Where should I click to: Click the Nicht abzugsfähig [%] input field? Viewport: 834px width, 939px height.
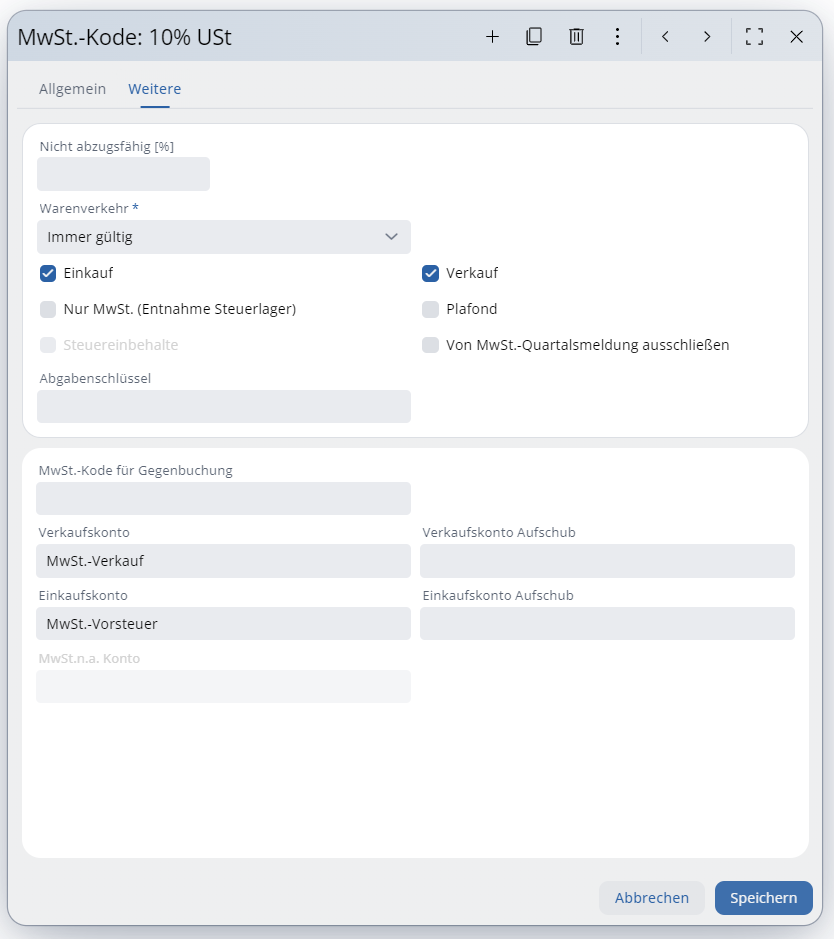tap(123, 174)
